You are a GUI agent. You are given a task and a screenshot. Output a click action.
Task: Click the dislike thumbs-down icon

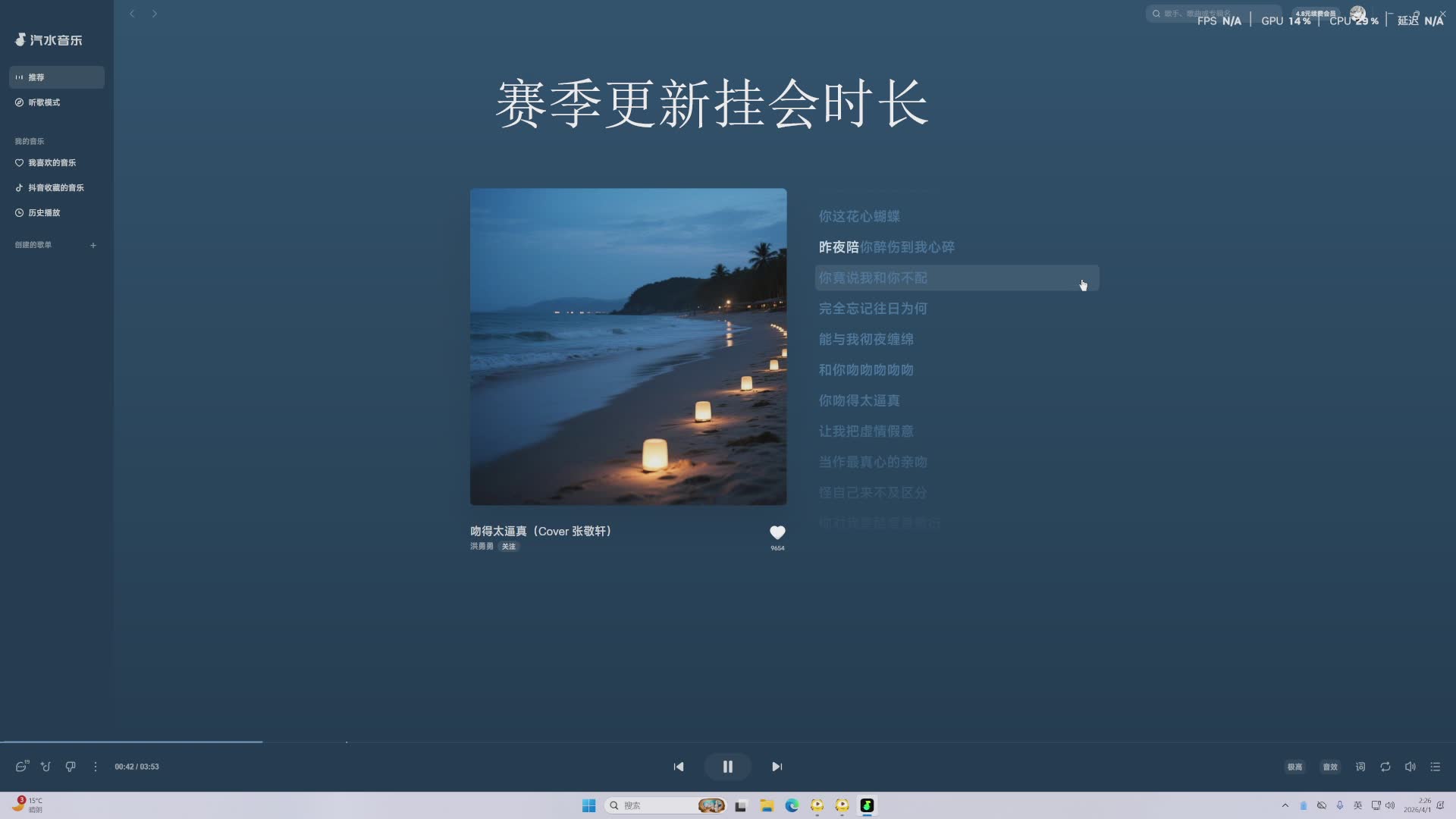pos(71,767)
